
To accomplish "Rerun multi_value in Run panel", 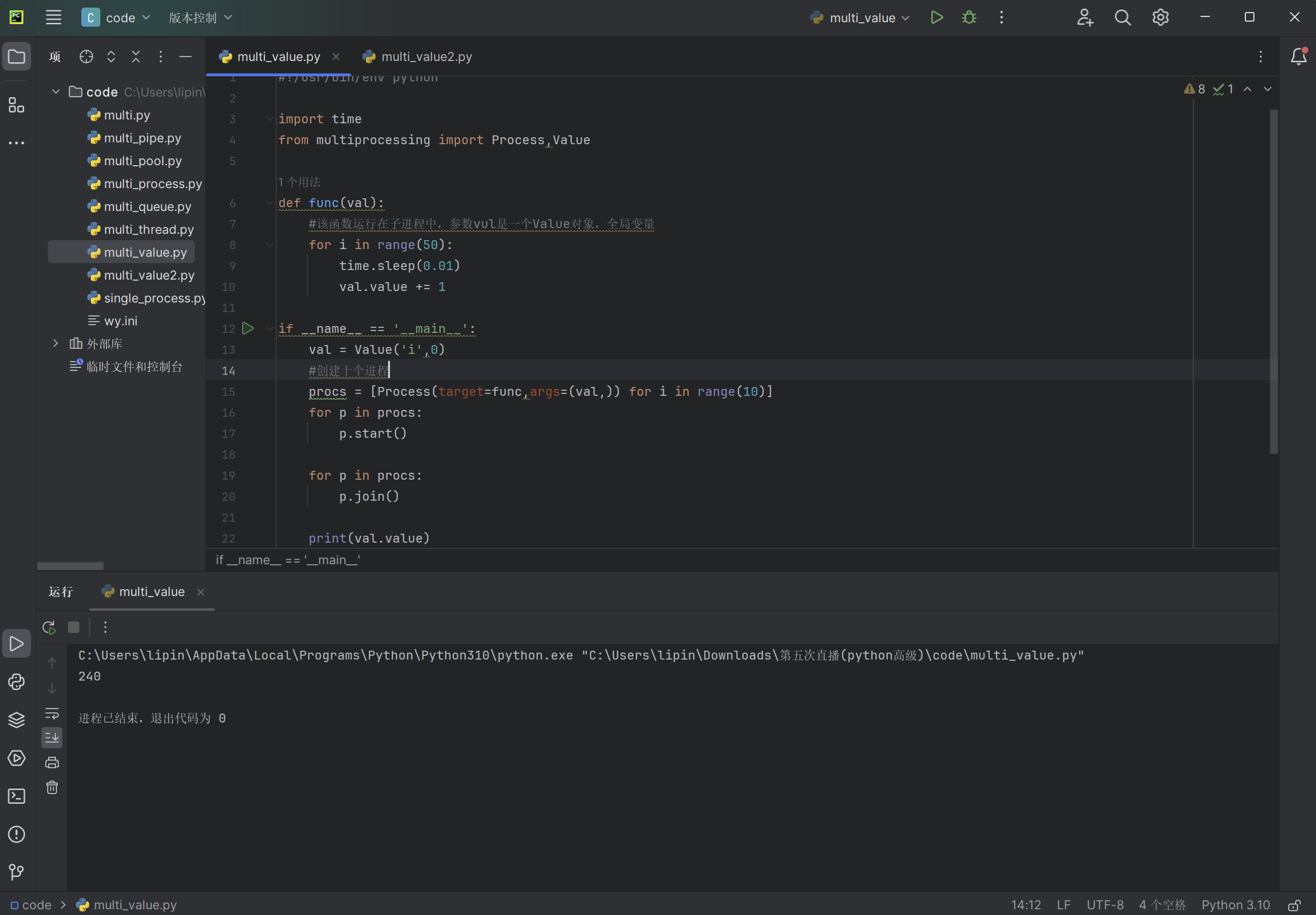I will tap(49, 627).
